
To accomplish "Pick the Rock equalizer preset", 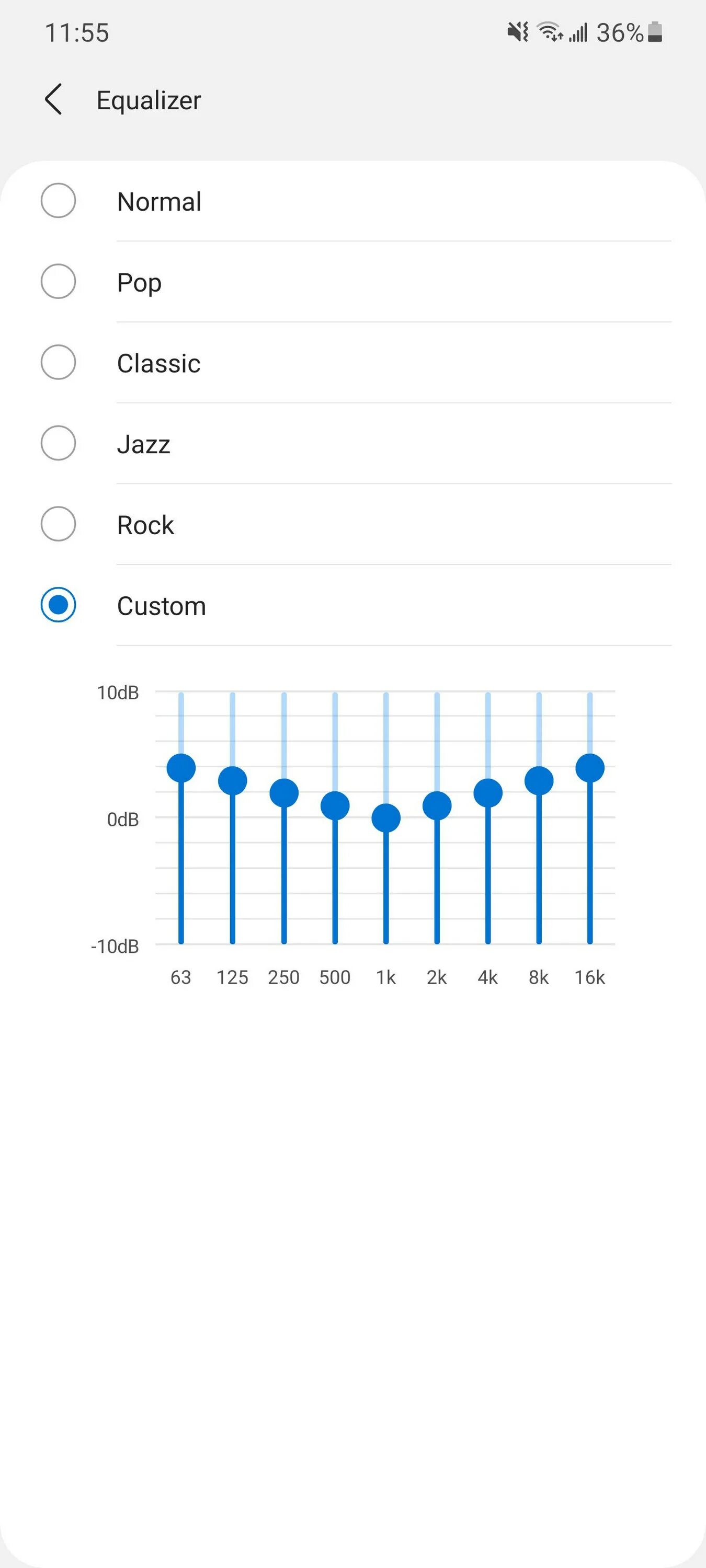I will tap(59, 524).
